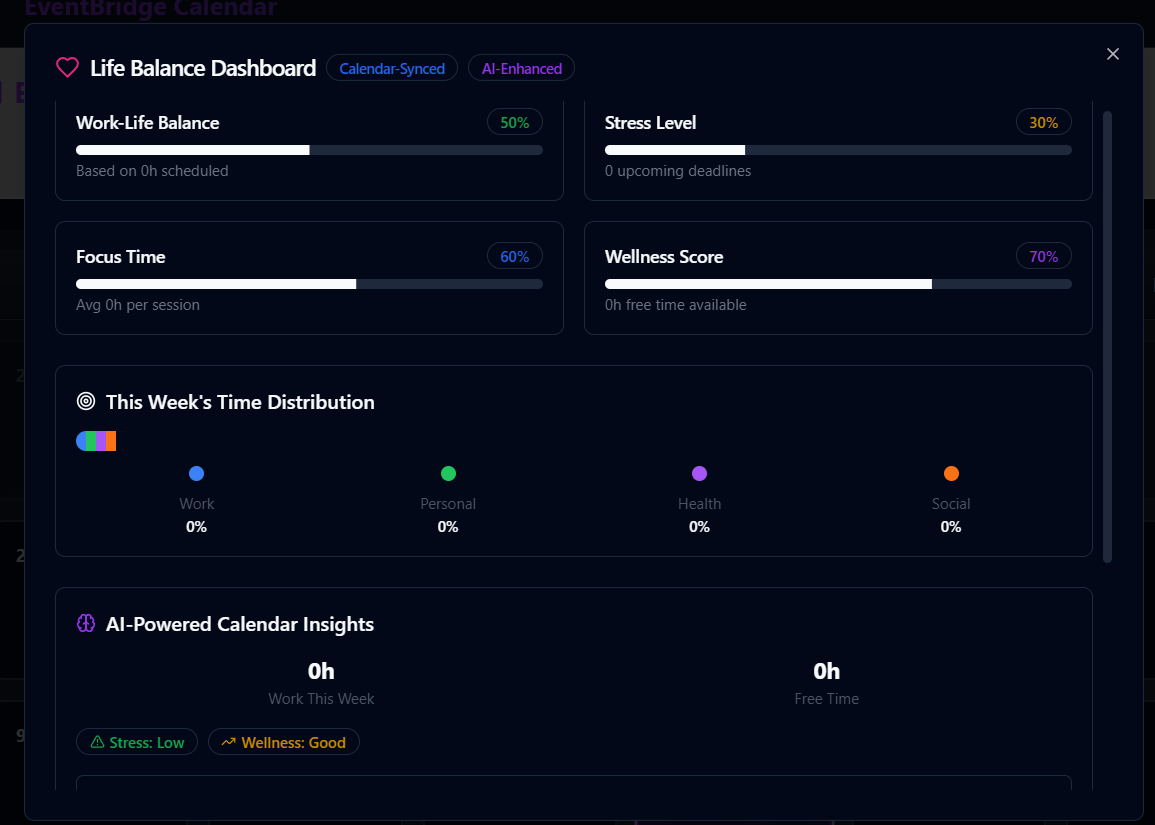
Task: Click the 'Stress Level' card title
Action: 650,123
